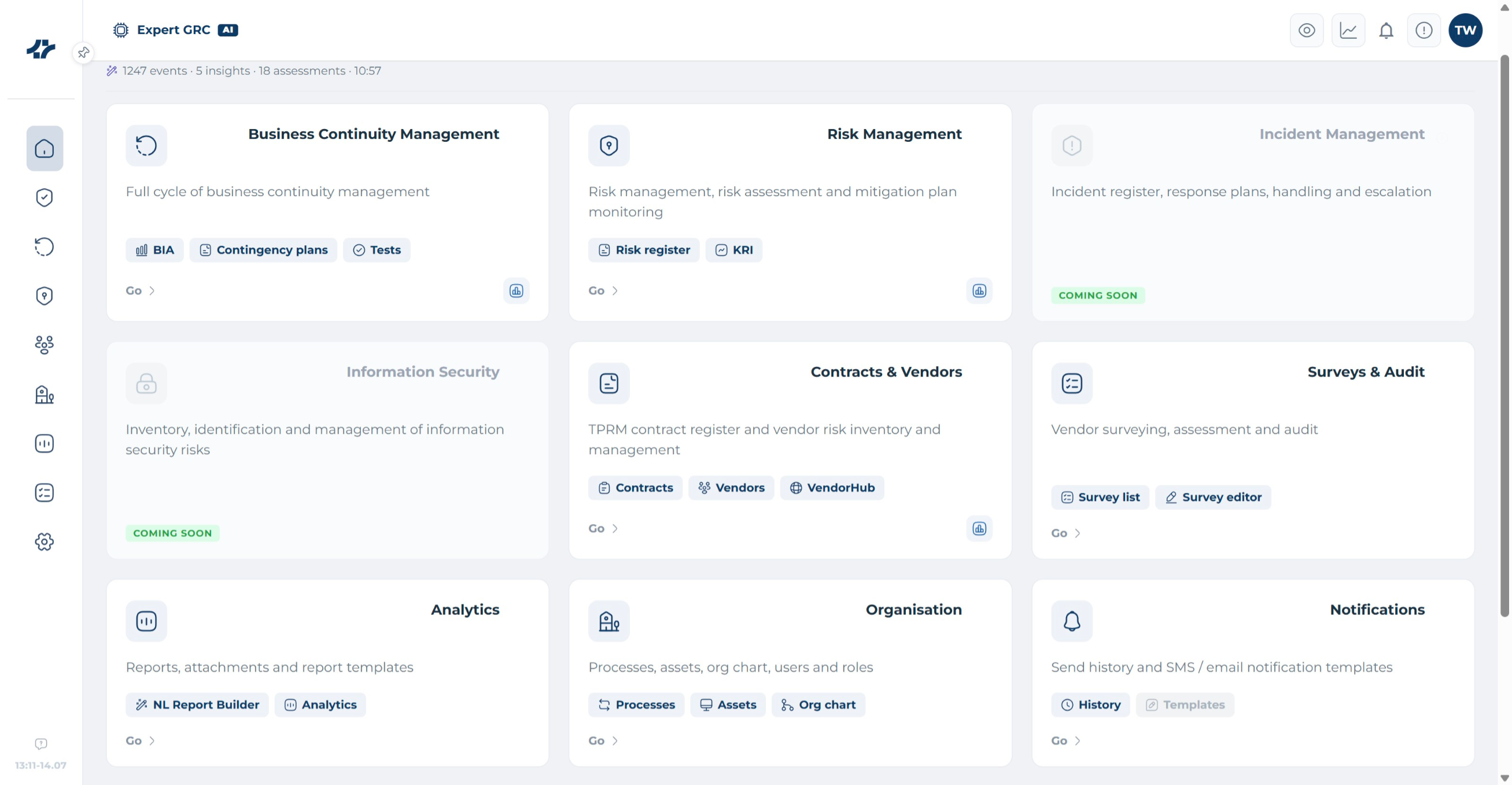Click the help chat icon at sidebar bottom

pyautogui.click(x=41, y=744)
